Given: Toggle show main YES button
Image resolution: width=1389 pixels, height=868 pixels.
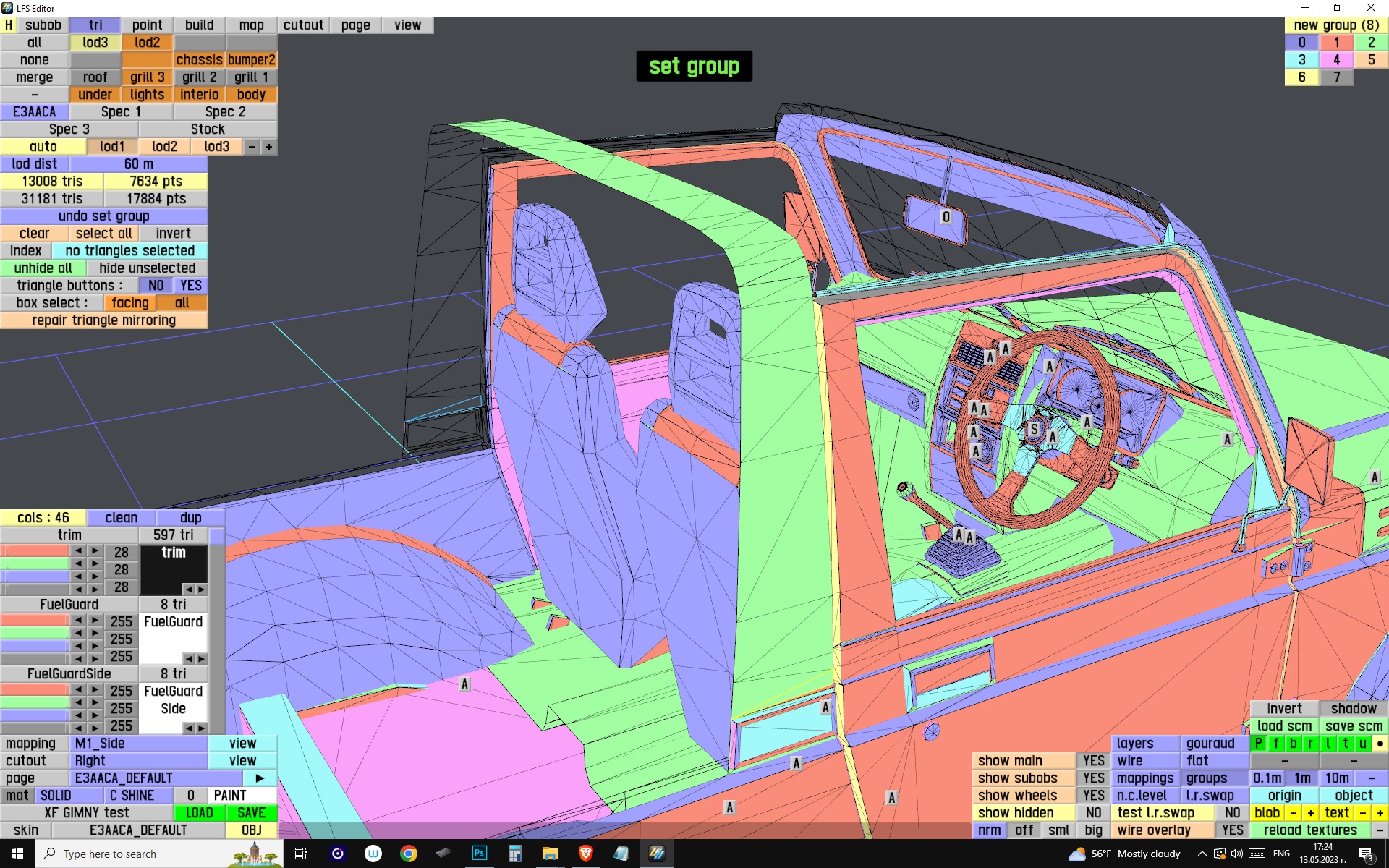Looking at the screenshot, I should coord(1093,761).
